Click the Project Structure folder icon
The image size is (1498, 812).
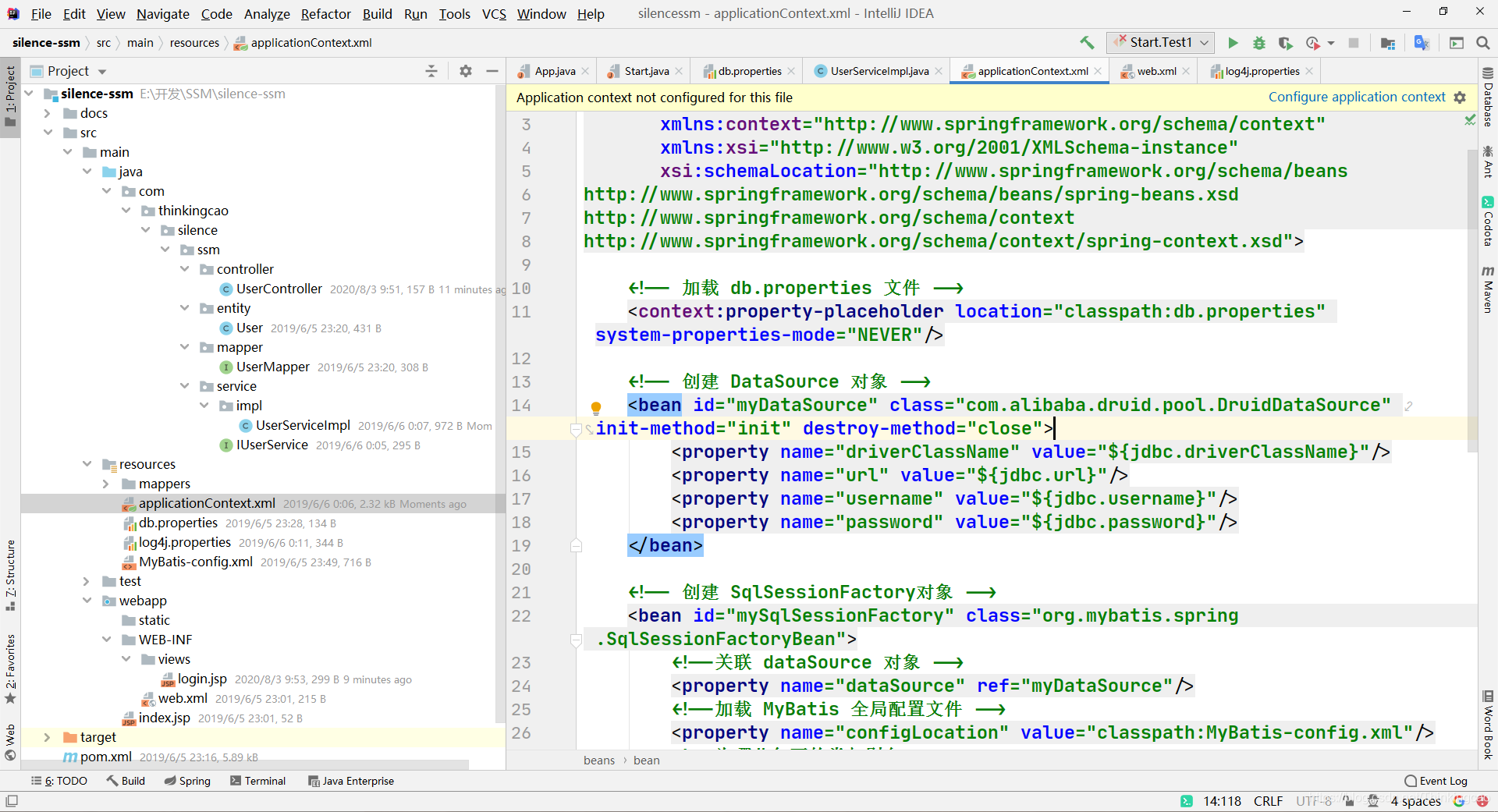[1388, 43]
